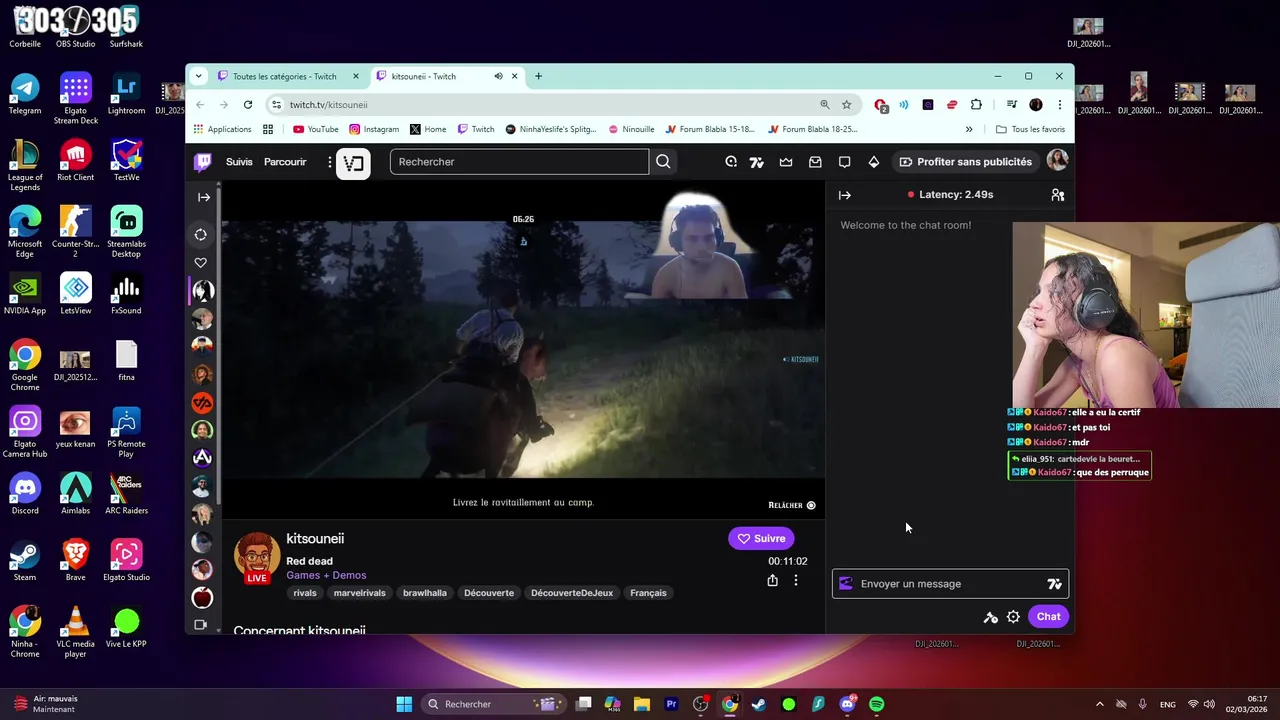Open the user profile avatar menu
The width and height of the screenshot is (1280, 720).
(1057, 161)
